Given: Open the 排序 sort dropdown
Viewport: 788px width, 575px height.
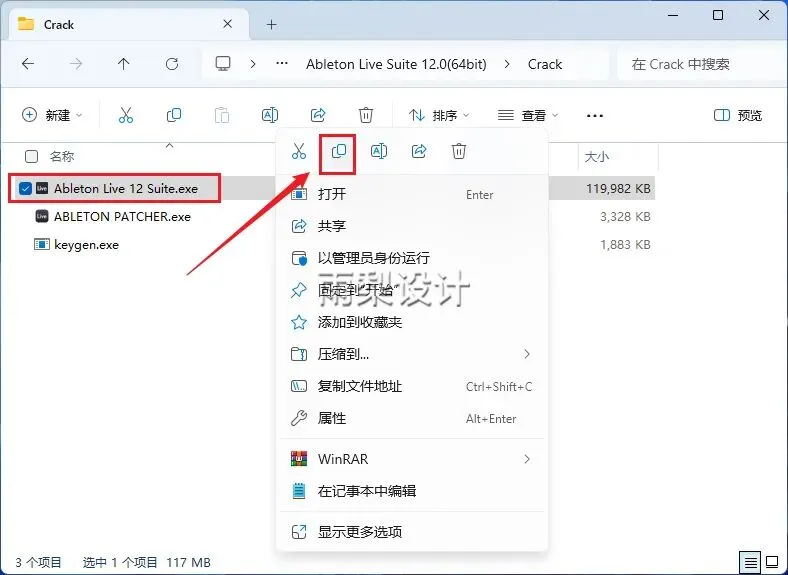Looking at the screenshot, I should point(439,116).
